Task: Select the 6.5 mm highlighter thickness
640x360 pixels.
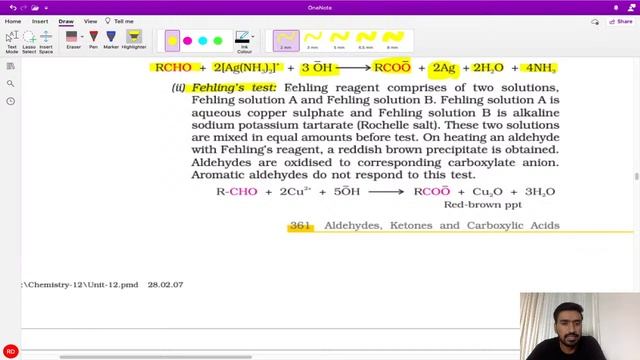Action: (x=366, y=40)
